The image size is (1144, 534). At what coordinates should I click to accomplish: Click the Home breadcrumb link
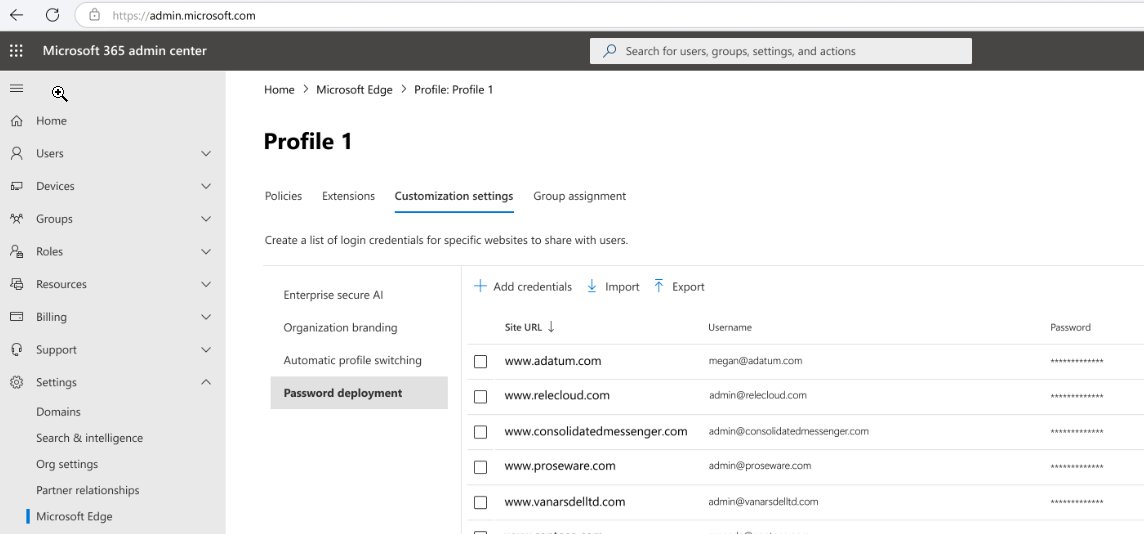pyautogui.click(x=279, y=90)
